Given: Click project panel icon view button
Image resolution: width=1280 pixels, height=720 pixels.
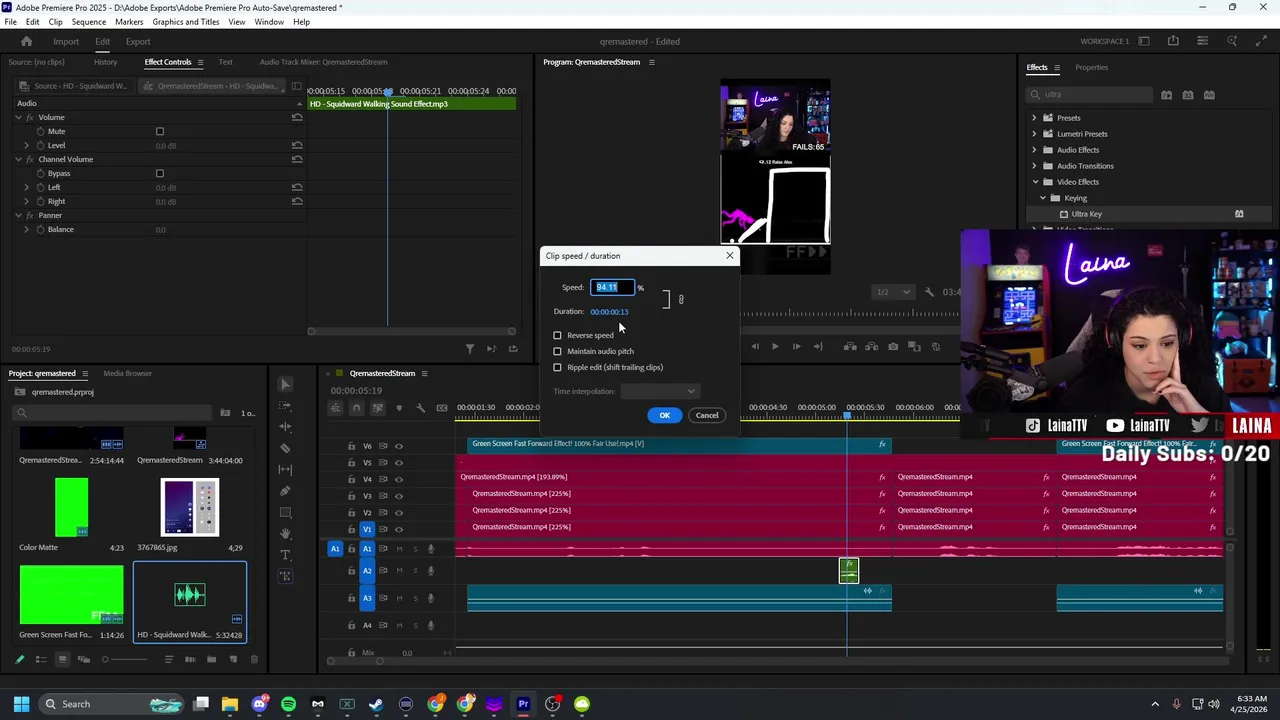Looking at the screenshot, I should pyautogui.click(x=62, y=659).
